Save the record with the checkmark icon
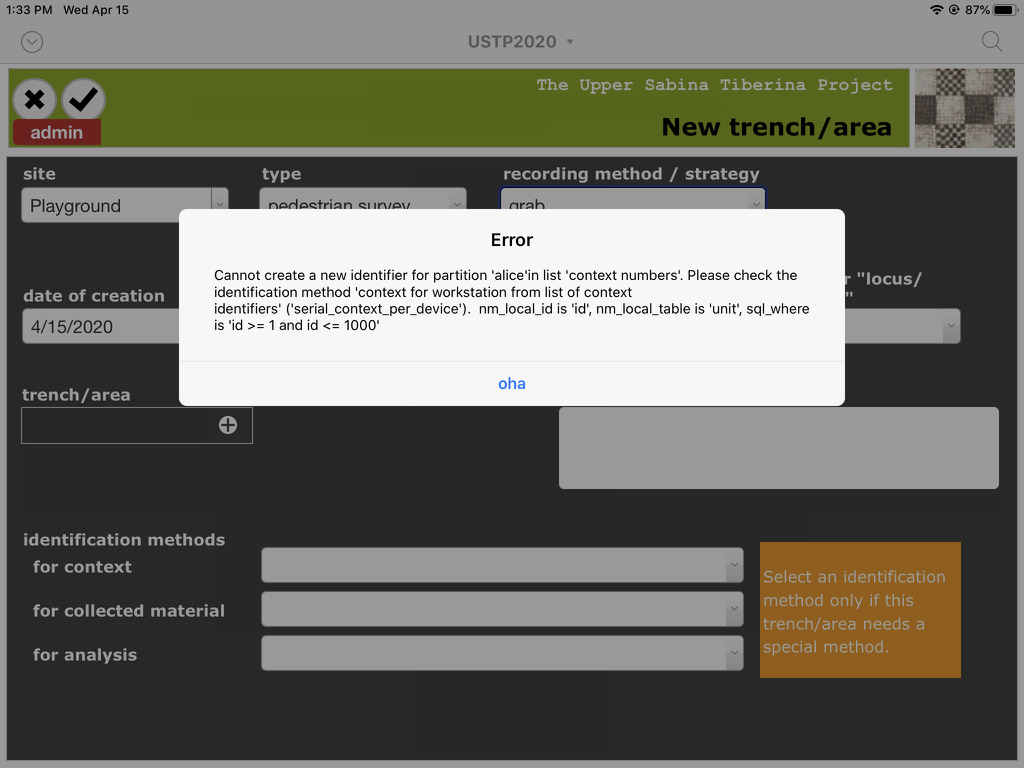 [x=83, y=100]
